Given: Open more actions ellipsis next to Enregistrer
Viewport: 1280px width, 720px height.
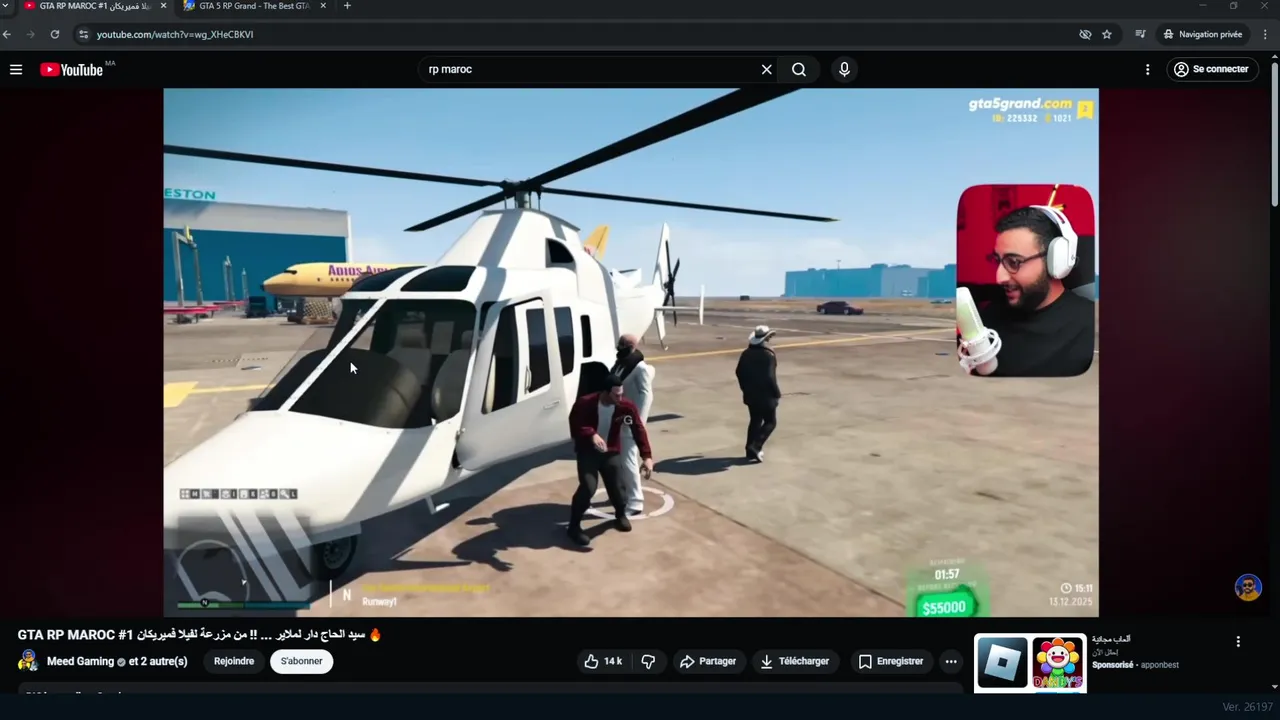Looking at the screenshot, I should 951,661.
